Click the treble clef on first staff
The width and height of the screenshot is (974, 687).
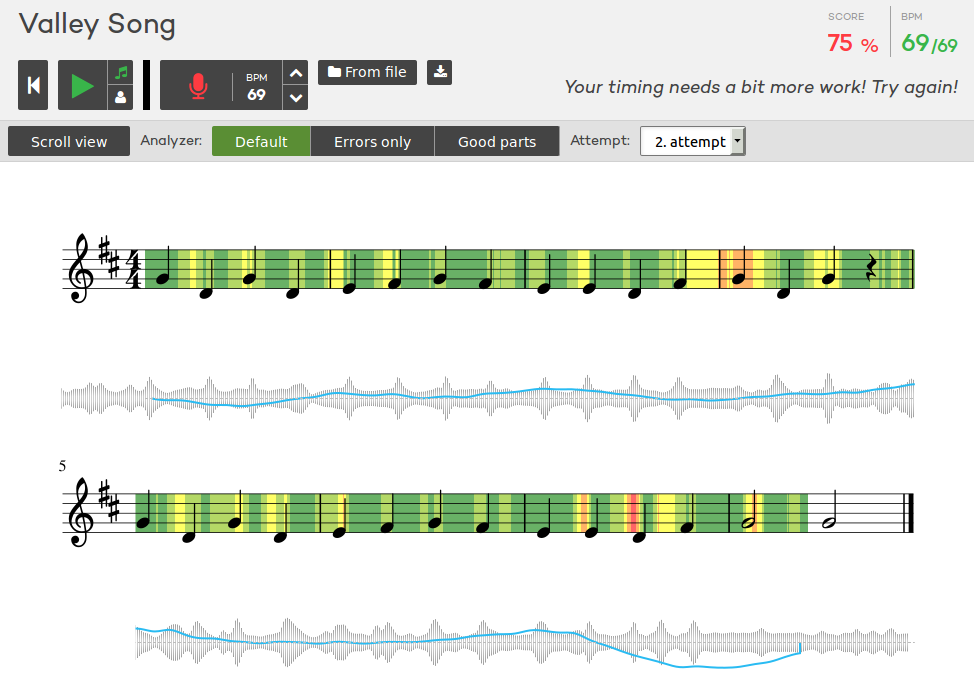coord(78,268)
